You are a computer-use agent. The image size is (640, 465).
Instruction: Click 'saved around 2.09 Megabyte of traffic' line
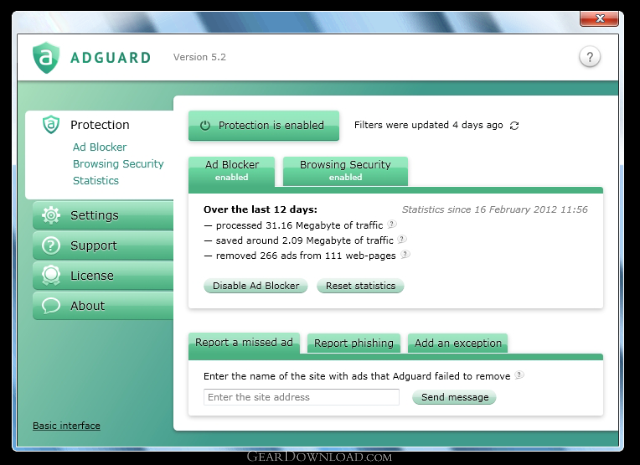[304, 240]
